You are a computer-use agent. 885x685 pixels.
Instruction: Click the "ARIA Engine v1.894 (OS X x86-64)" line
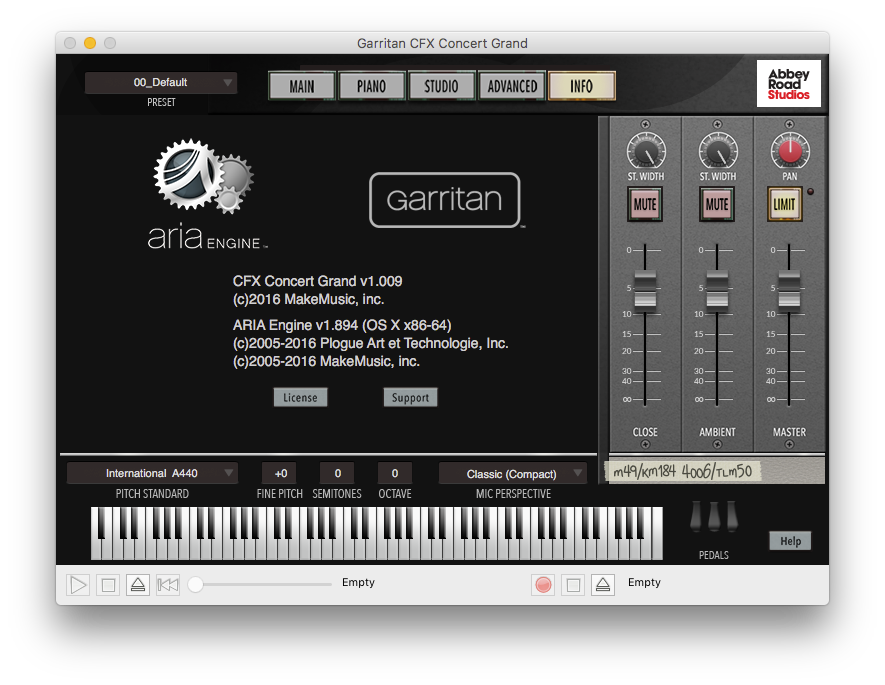coord(342,325)
